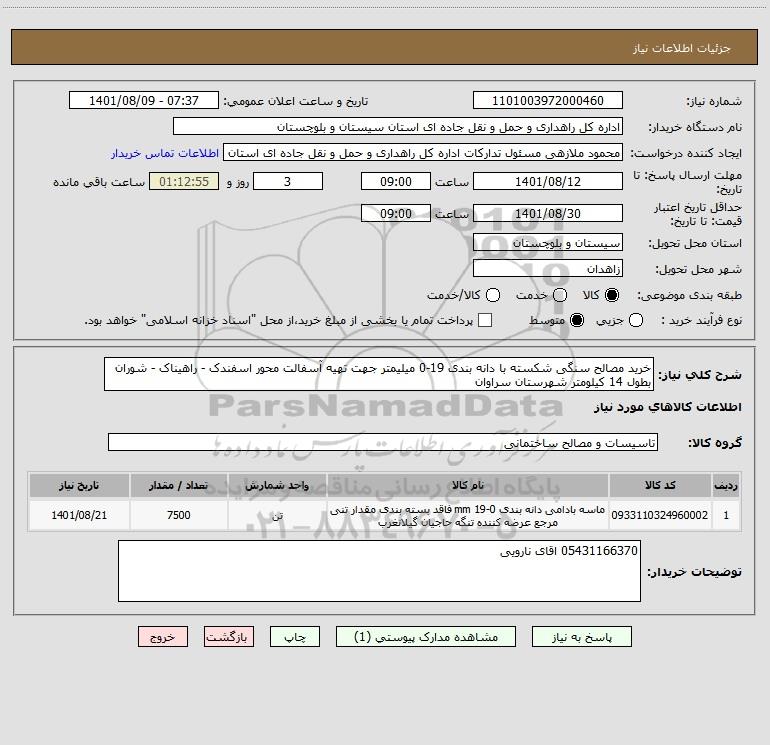Open the اطلاعات تماس خریدار link
The width and height of the screenshot is (770, 745).
(x=165, y=153)
